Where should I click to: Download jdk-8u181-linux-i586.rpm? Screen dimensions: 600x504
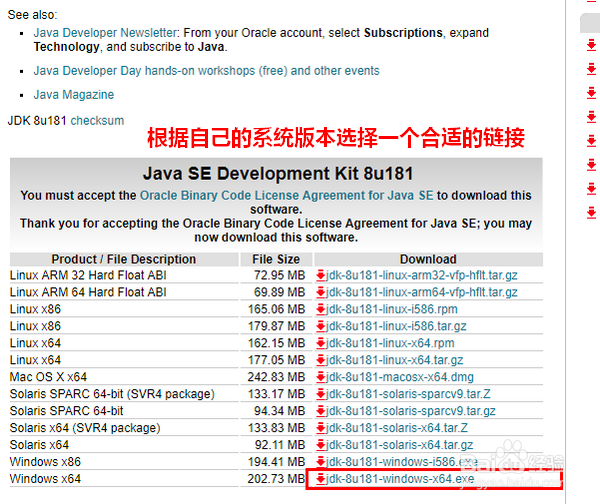click(391, 309)
